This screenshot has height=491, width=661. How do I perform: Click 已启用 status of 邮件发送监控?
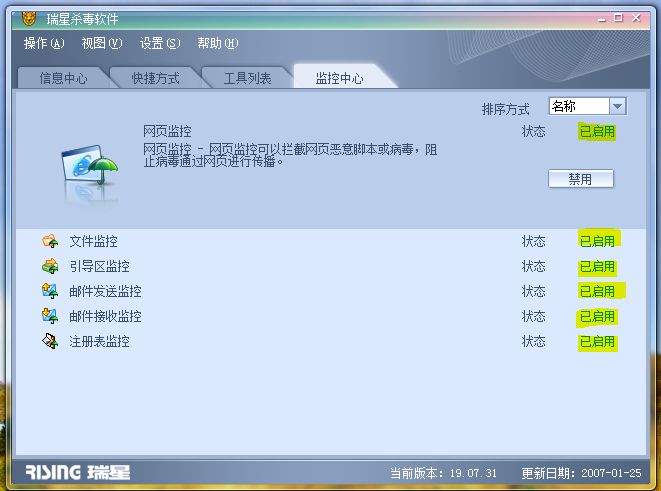point(597,291)
